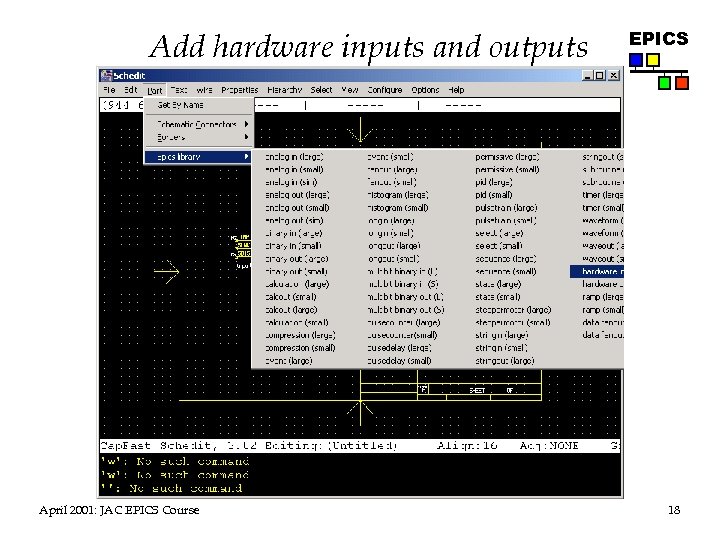
Task: Select pulsedelay (large) part
Action: click(399, 348)
